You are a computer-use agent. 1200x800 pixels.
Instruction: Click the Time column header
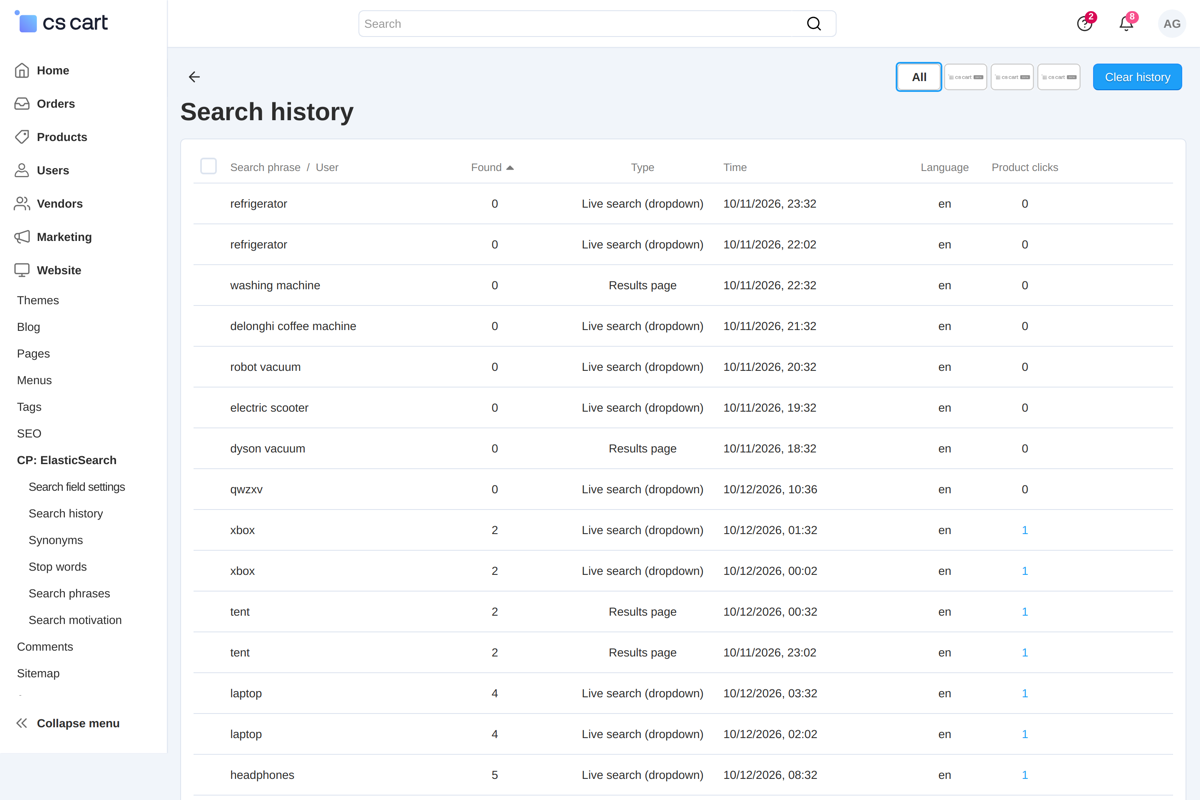[735, 168]
